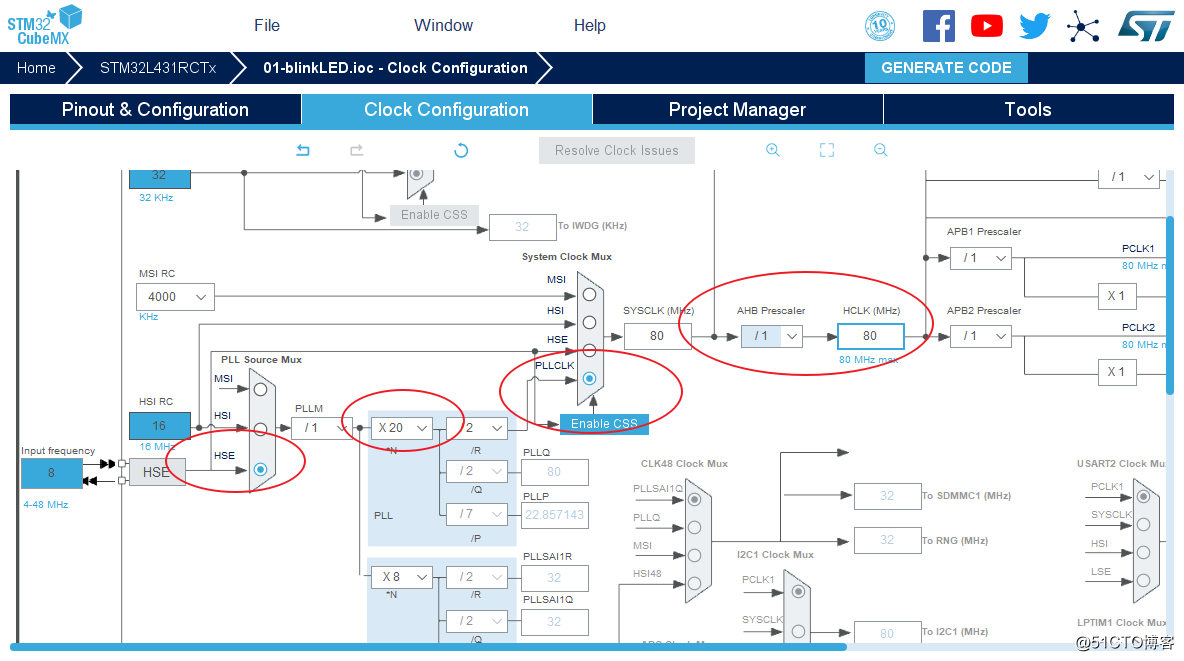Open the PLLSAI1R /2 divider dropdown

(x=477, y=577)
